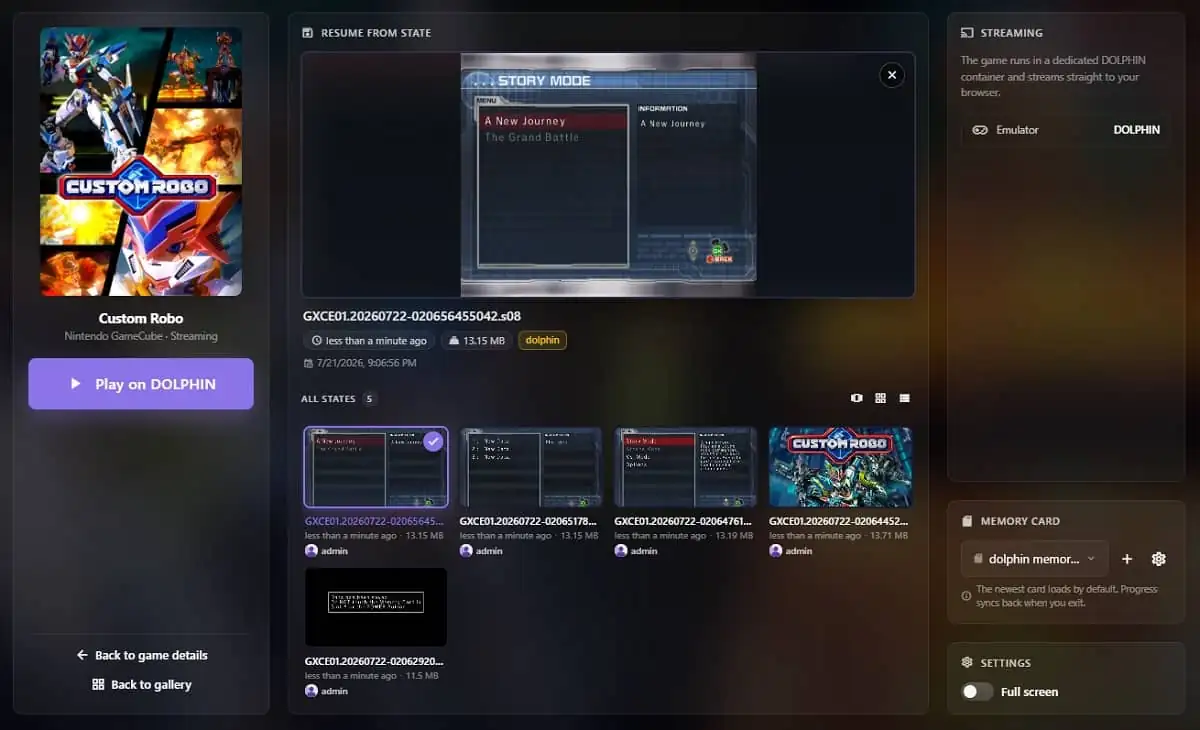Click the Nintendo GameCube · Streaming subtitle
The width and height of the screenshot is (1200, 730).
point(141,337)
